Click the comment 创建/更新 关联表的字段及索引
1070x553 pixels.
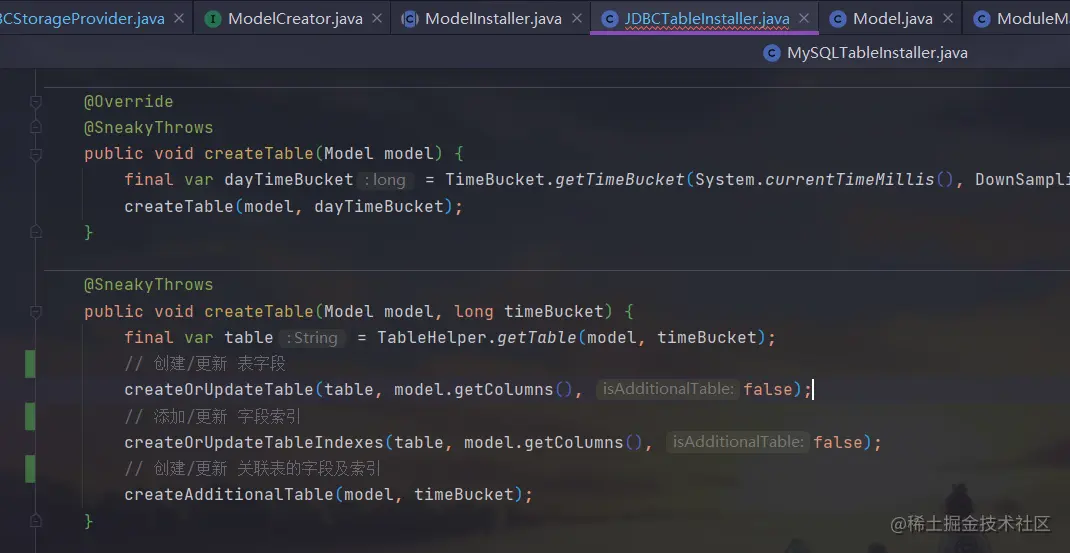coord(252,468)
